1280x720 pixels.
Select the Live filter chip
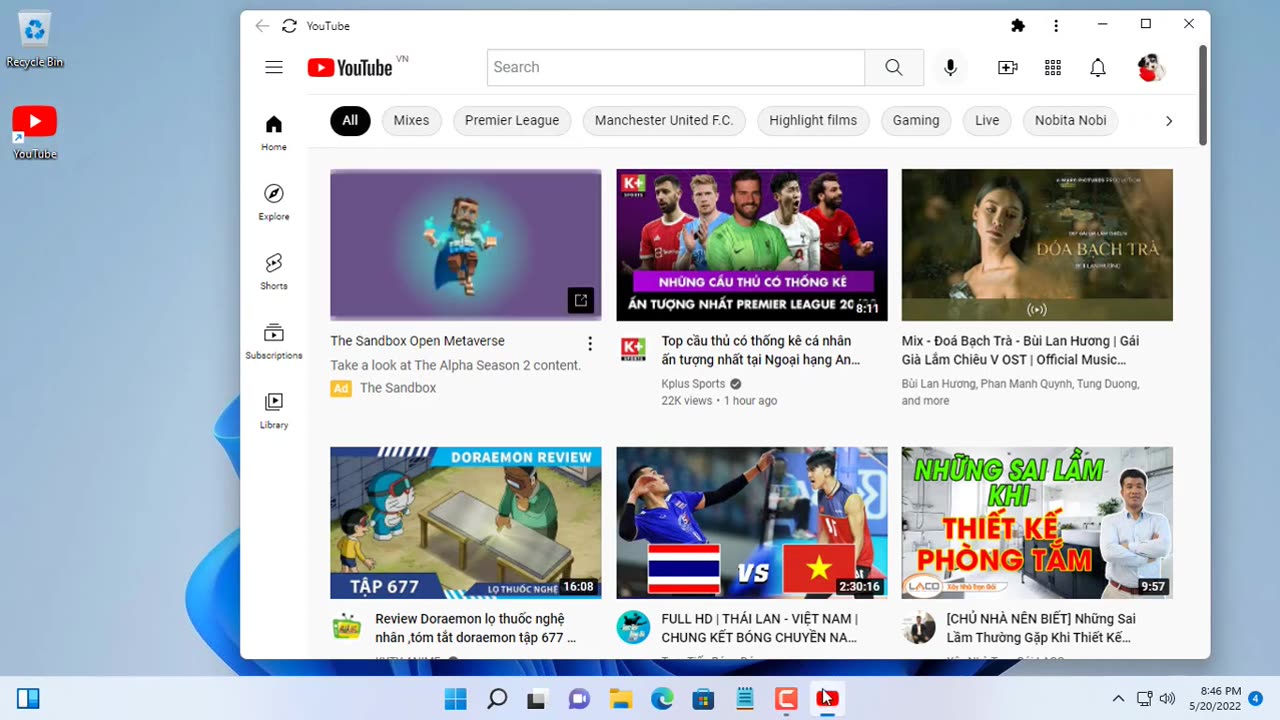pos(987,120)
